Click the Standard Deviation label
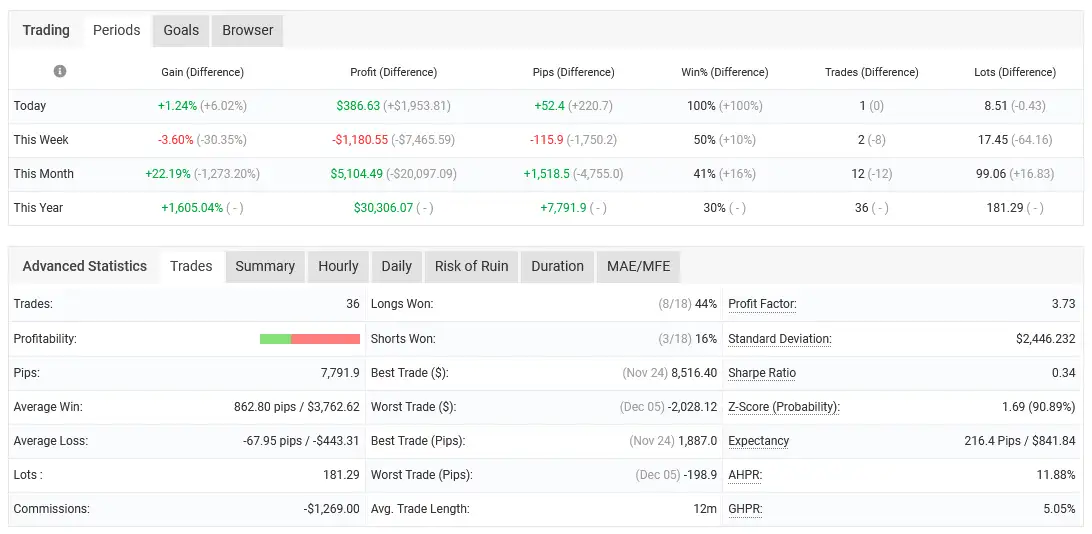Screen dimensions: 1092x534 pos(779,339)
